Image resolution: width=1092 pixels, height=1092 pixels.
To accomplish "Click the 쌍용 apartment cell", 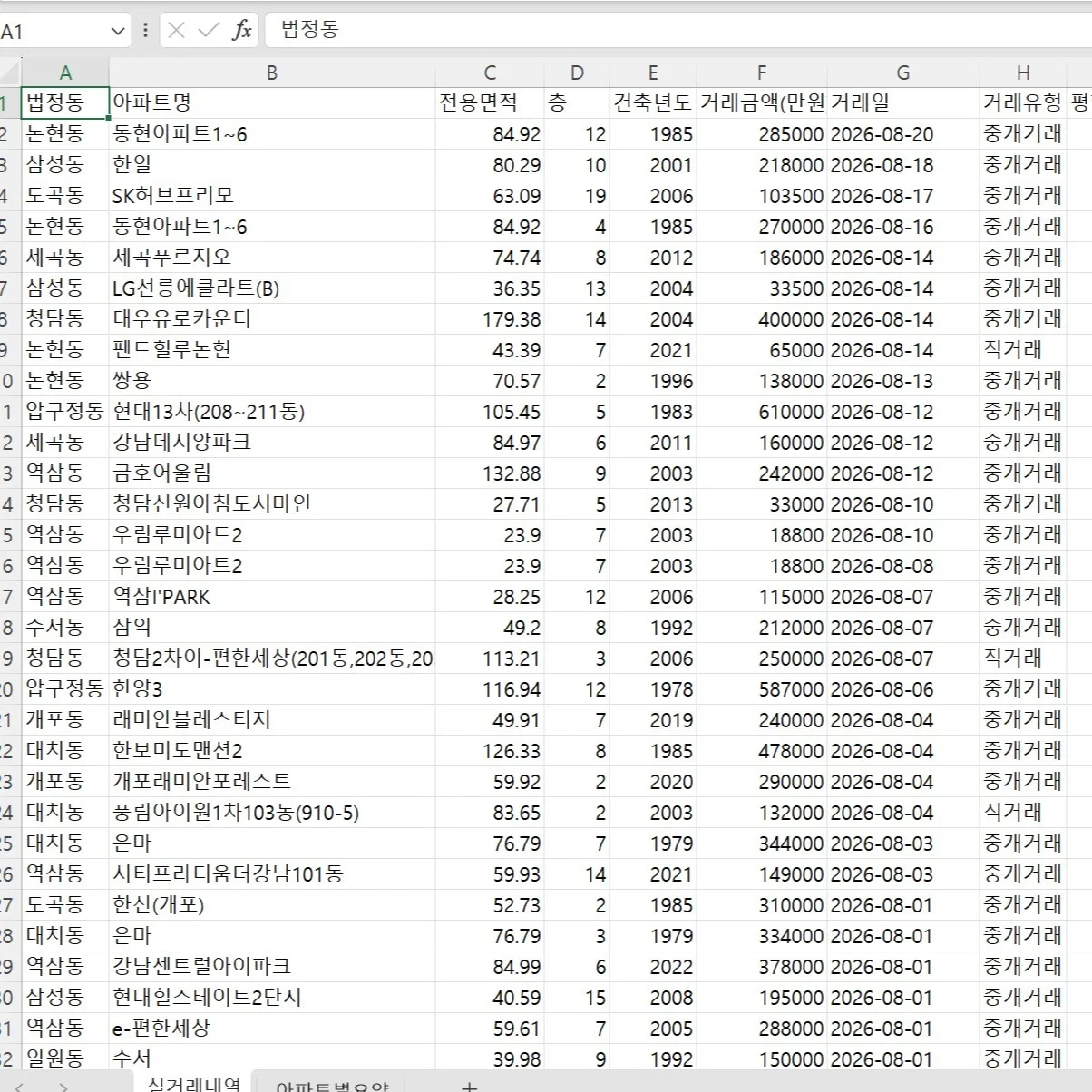I will [x=272, y=381].
